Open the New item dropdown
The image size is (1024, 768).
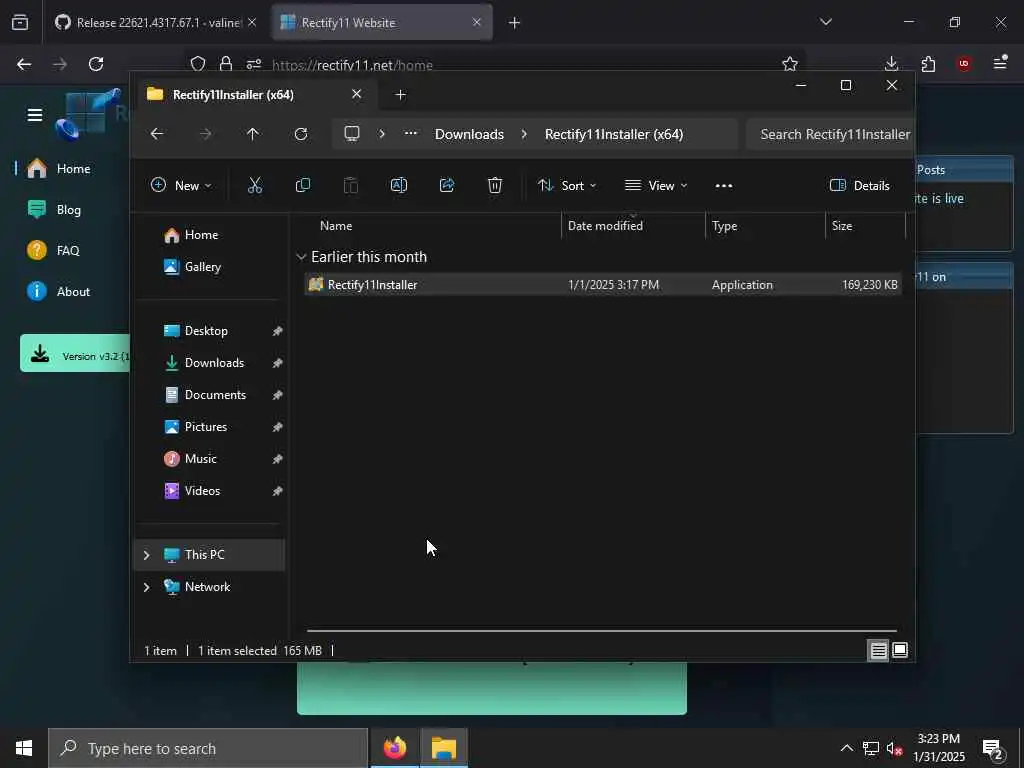(181, 185)
